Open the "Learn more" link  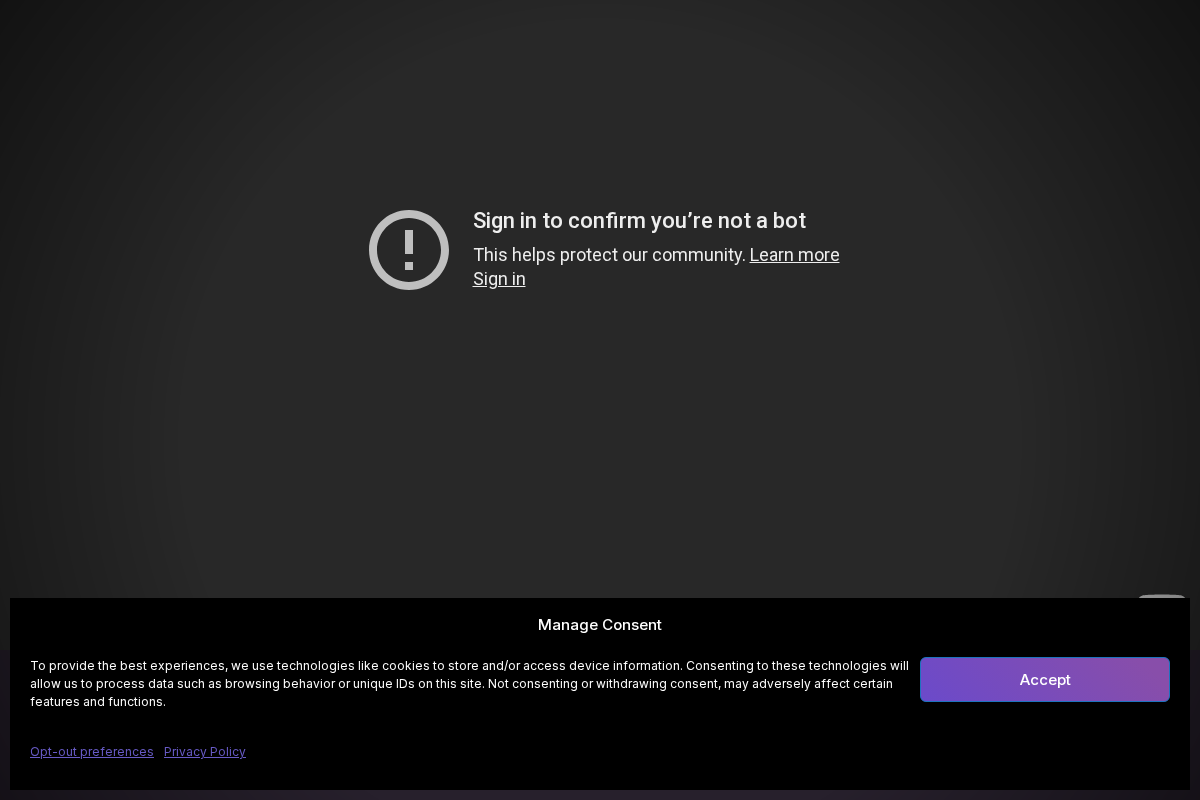coord(794,255)
